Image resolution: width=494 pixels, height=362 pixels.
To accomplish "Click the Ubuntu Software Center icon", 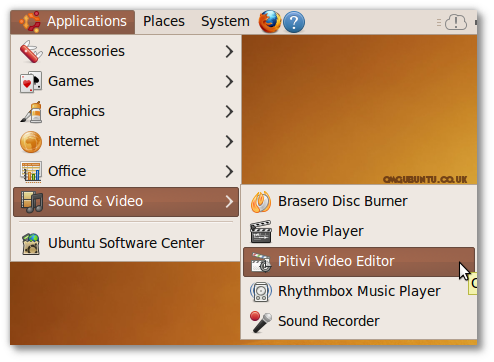I will click(31, 244).
